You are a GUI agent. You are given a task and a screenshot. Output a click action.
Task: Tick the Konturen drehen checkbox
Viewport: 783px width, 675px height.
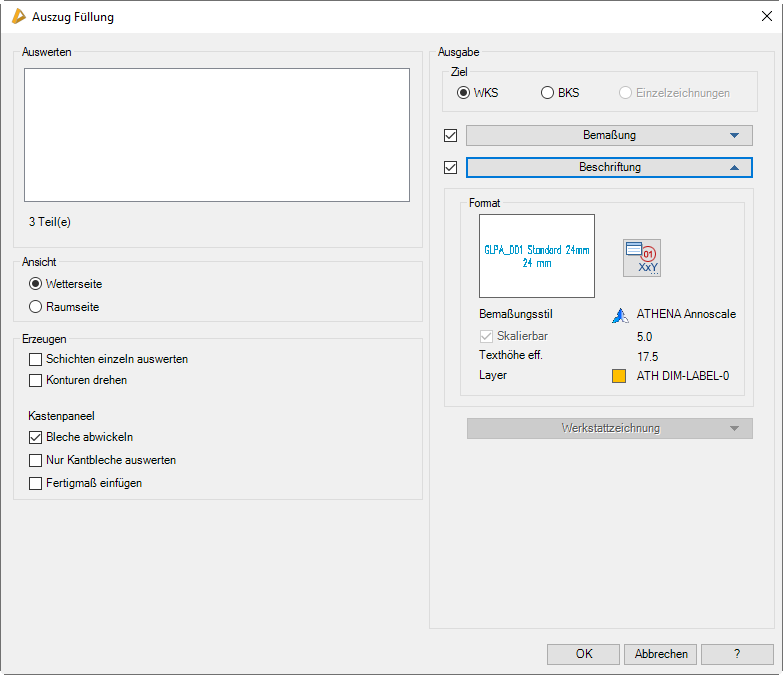[36, 380]
